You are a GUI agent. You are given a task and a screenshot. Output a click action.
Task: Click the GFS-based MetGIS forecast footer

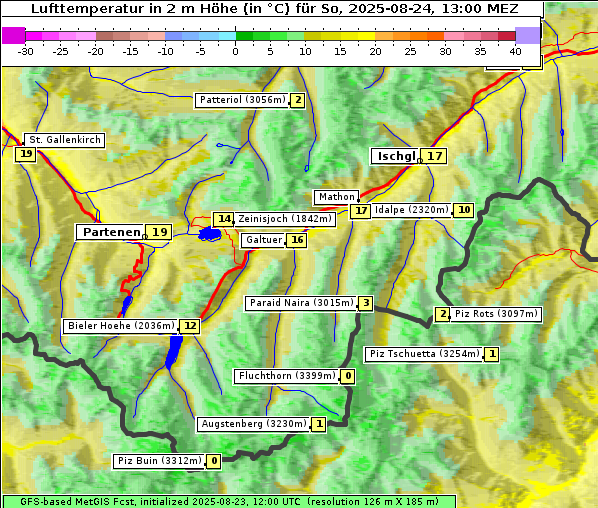coord(229,502)
